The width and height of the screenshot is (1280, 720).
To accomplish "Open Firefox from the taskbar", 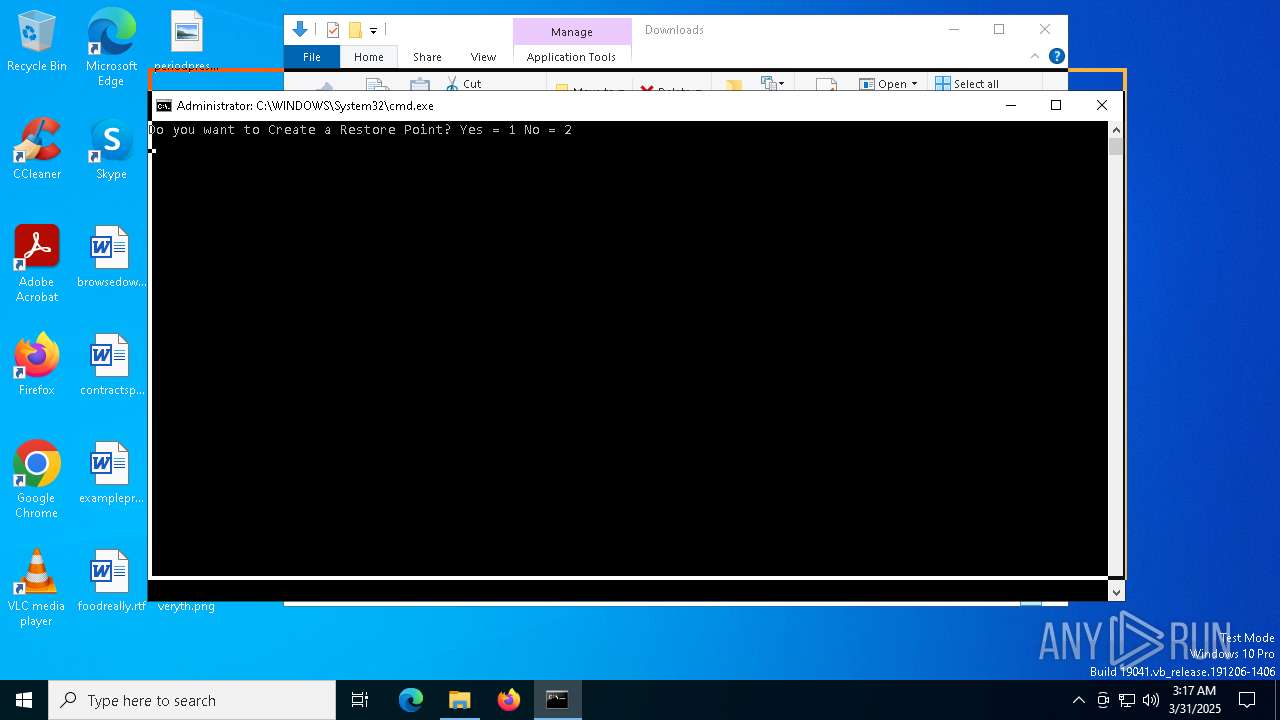I will (x=508, y=700).
